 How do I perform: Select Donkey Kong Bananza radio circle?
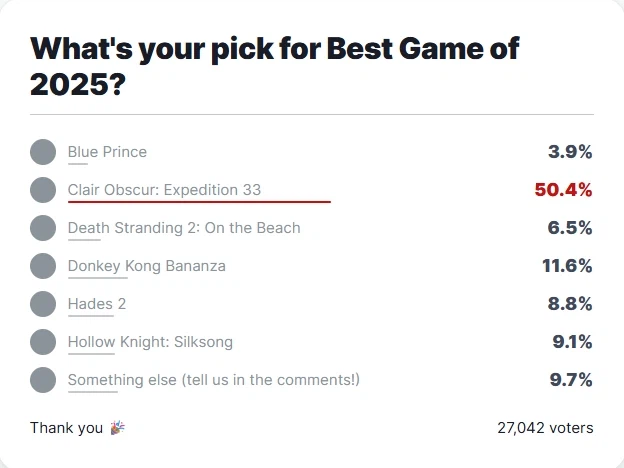43,266
